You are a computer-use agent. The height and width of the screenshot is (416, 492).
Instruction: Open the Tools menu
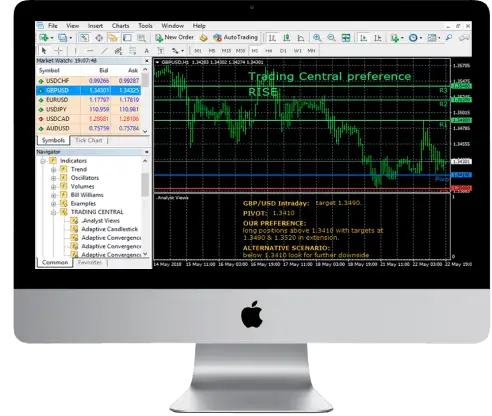coord(145,26)
